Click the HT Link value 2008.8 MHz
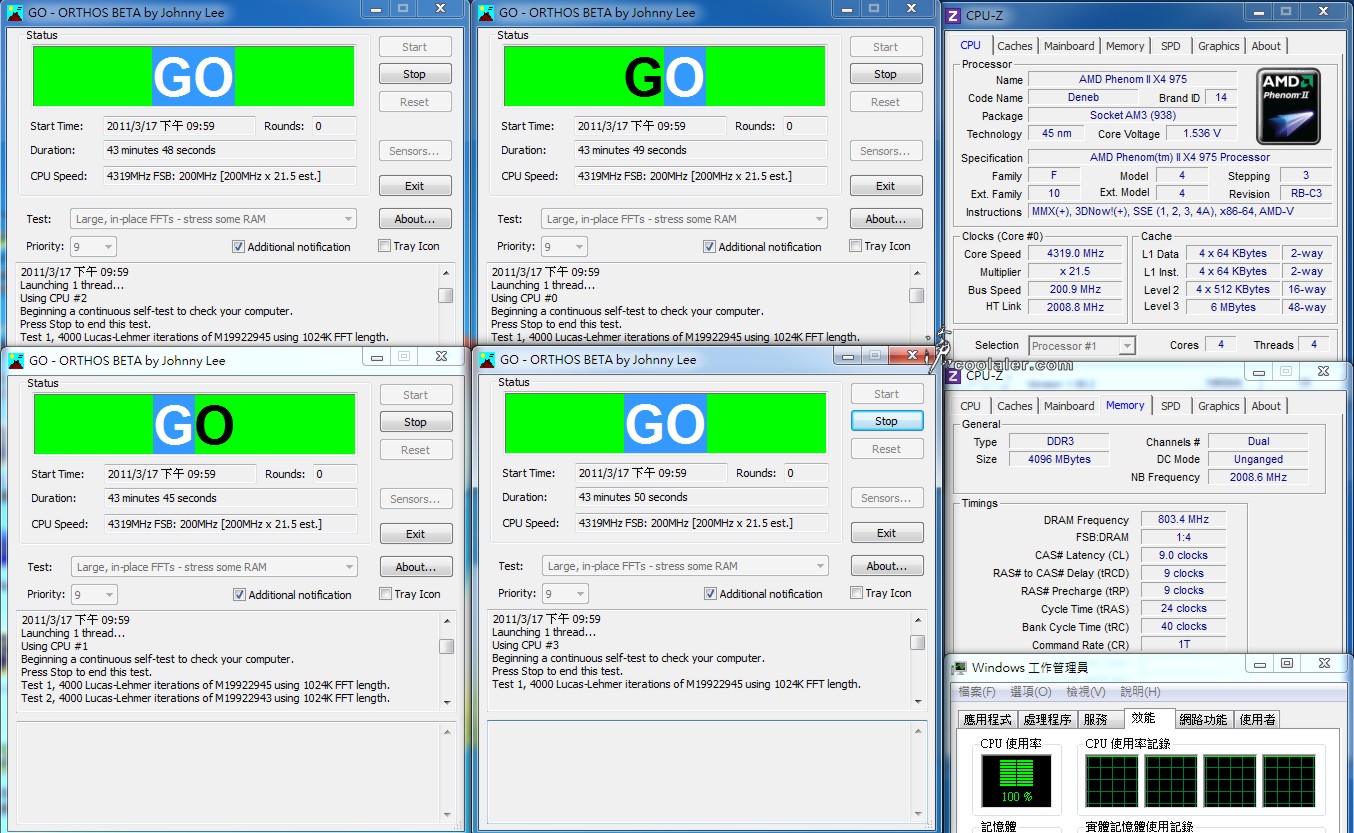 [x=1076, y=307]
